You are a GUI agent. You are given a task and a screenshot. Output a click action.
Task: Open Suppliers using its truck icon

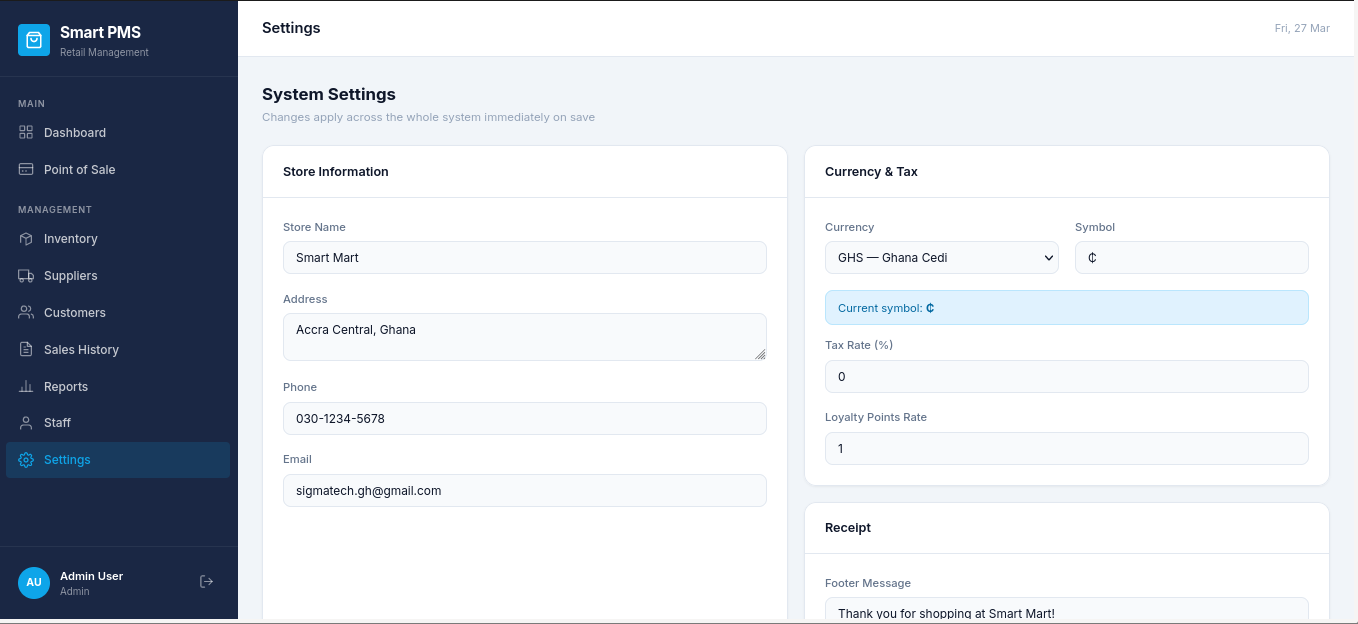(x=25, y=275)
